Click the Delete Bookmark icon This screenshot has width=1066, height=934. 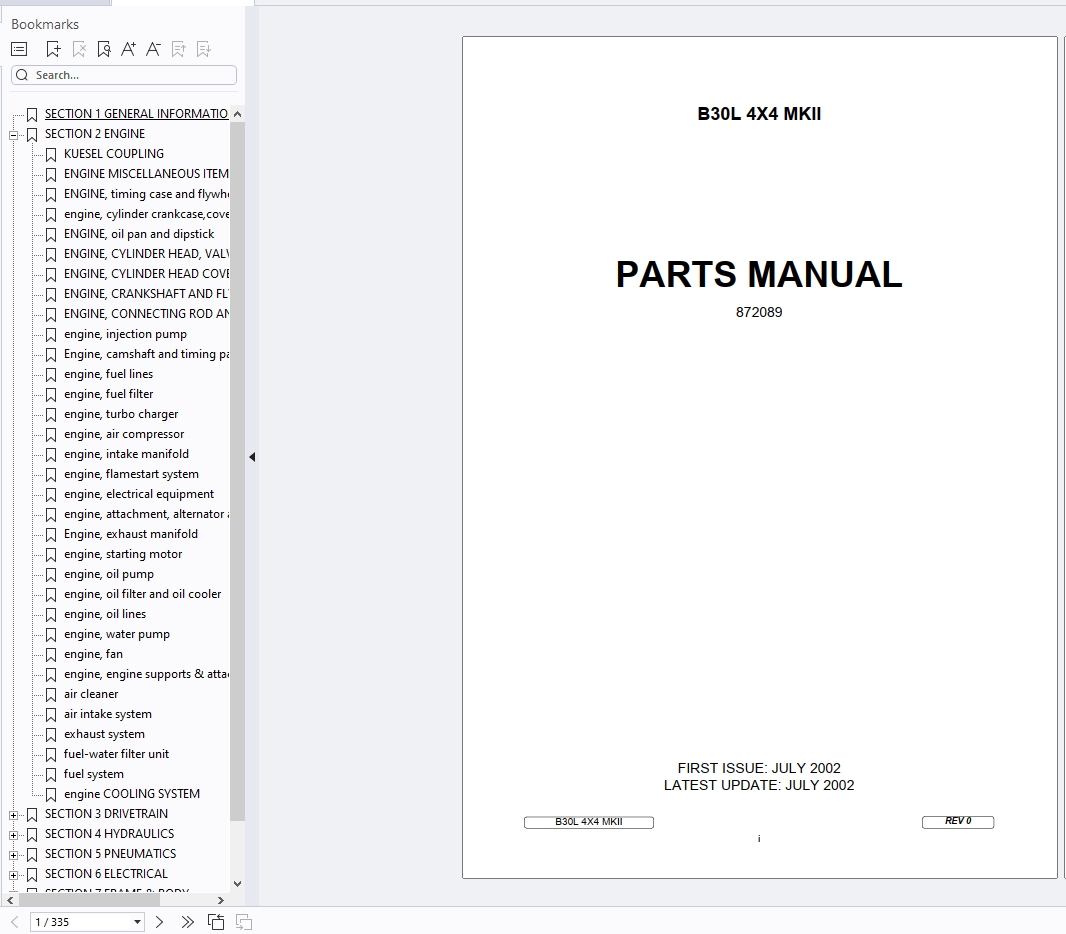point(78,48)
